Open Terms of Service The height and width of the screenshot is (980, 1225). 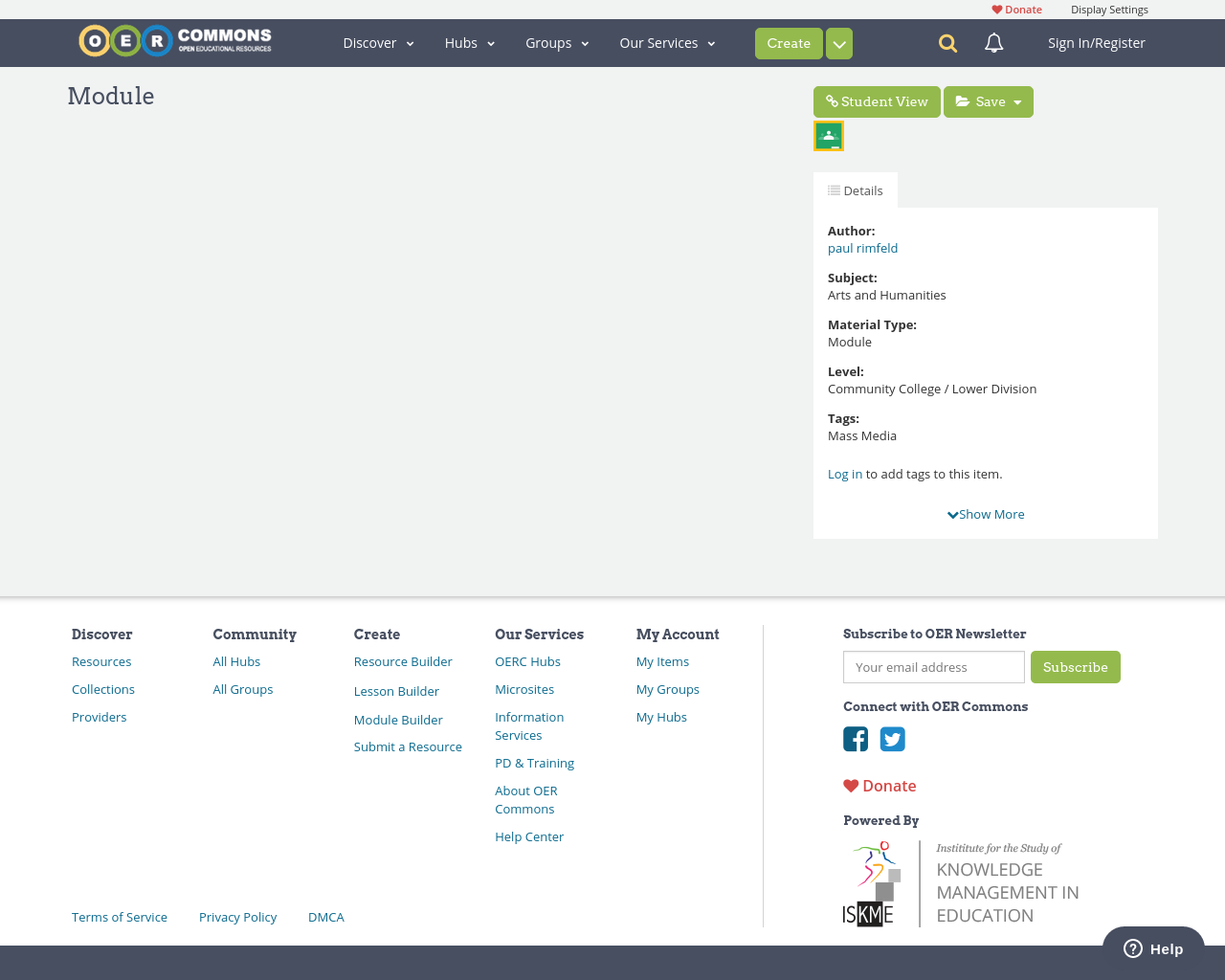point(120,917)
